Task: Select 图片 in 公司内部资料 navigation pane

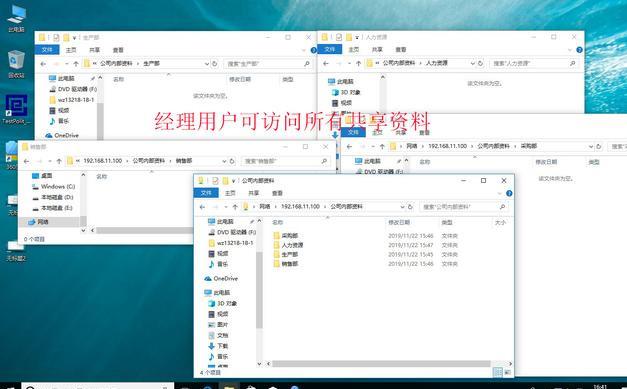Action: tap(218, 325)
